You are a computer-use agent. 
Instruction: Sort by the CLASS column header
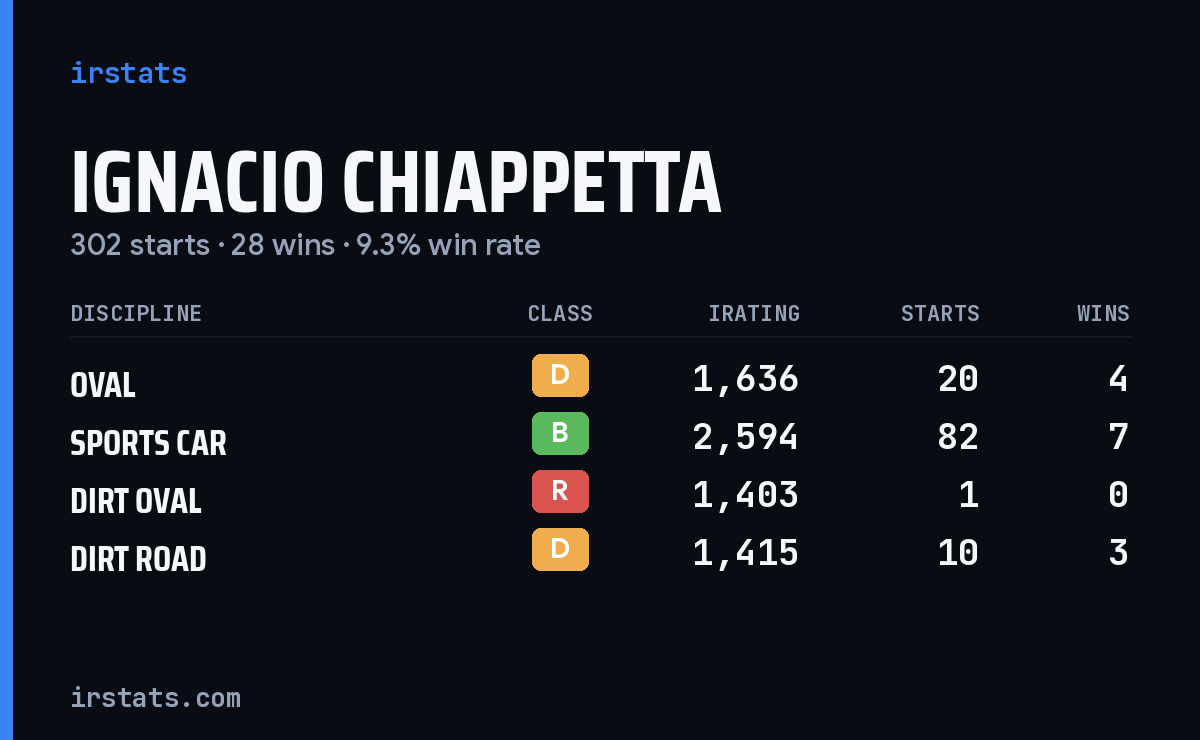coord(560,314)
